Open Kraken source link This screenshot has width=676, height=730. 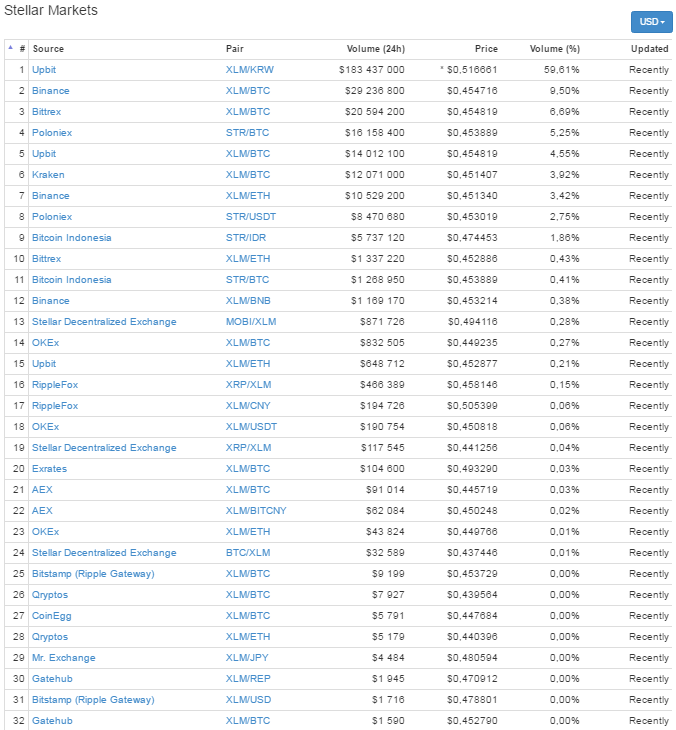coord(48,175)
